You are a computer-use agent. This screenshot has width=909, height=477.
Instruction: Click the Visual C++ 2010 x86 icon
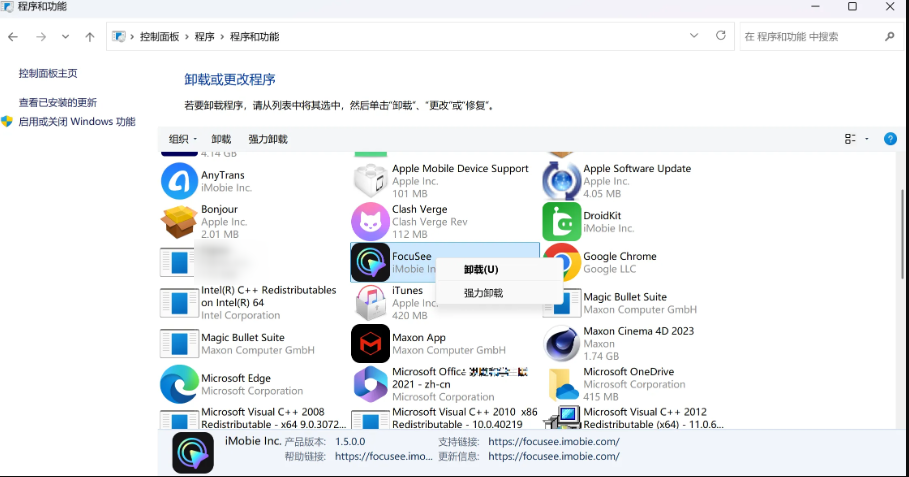370,420
